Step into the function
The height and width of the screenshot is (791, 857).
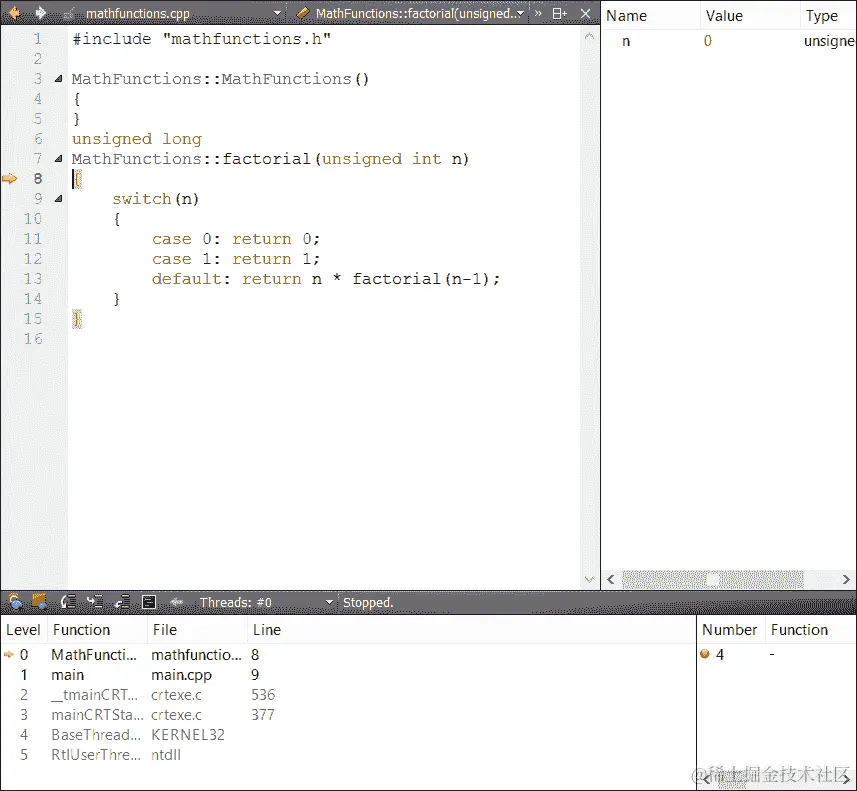tap(95, 602)
